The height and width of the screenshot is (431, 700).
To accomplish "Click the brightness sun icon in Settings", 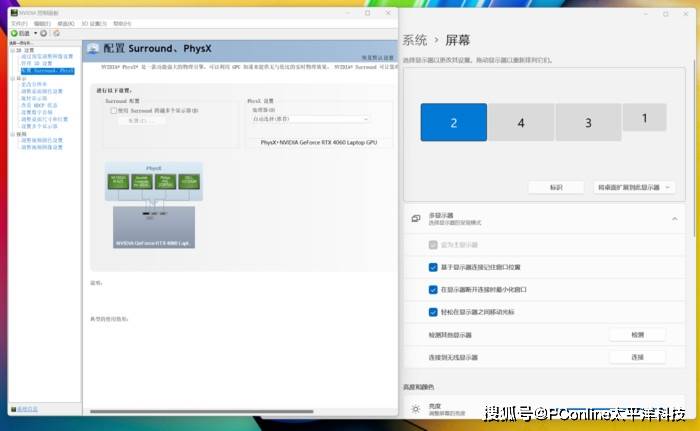I will click(416, 409).
